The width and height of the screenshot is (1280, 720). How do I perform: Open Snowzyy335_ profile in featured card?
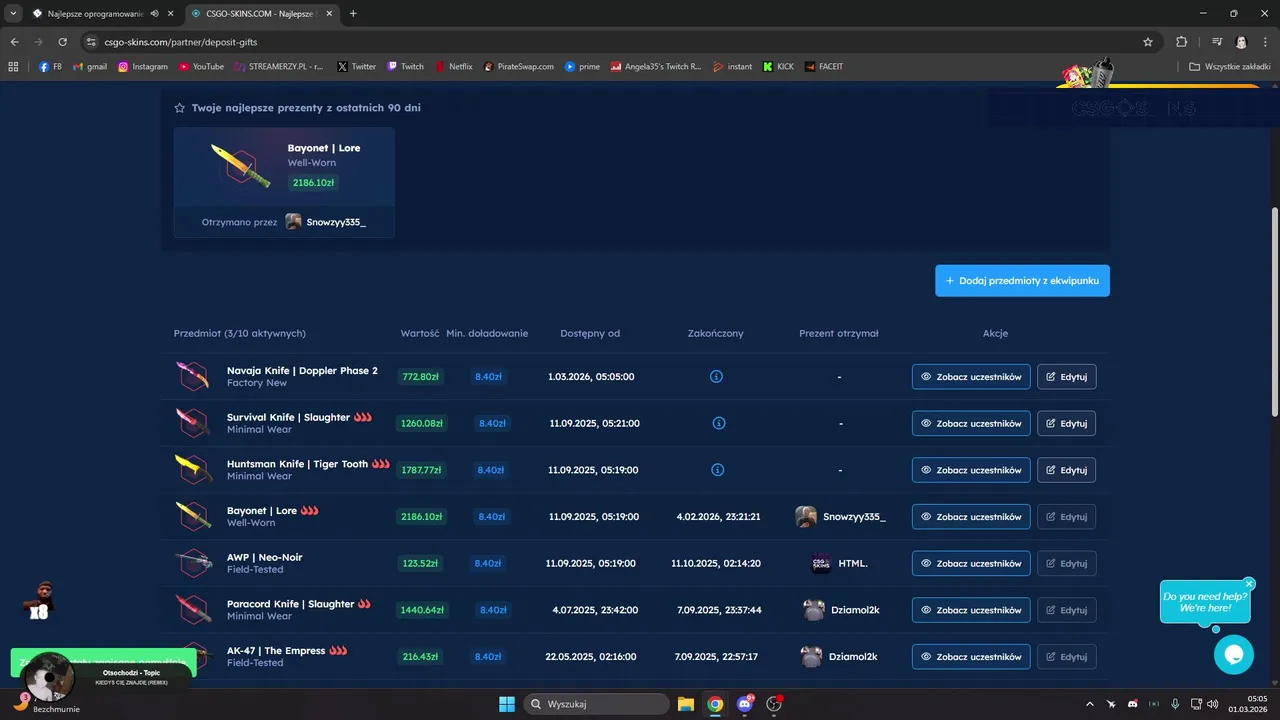(x=326, y=222)
